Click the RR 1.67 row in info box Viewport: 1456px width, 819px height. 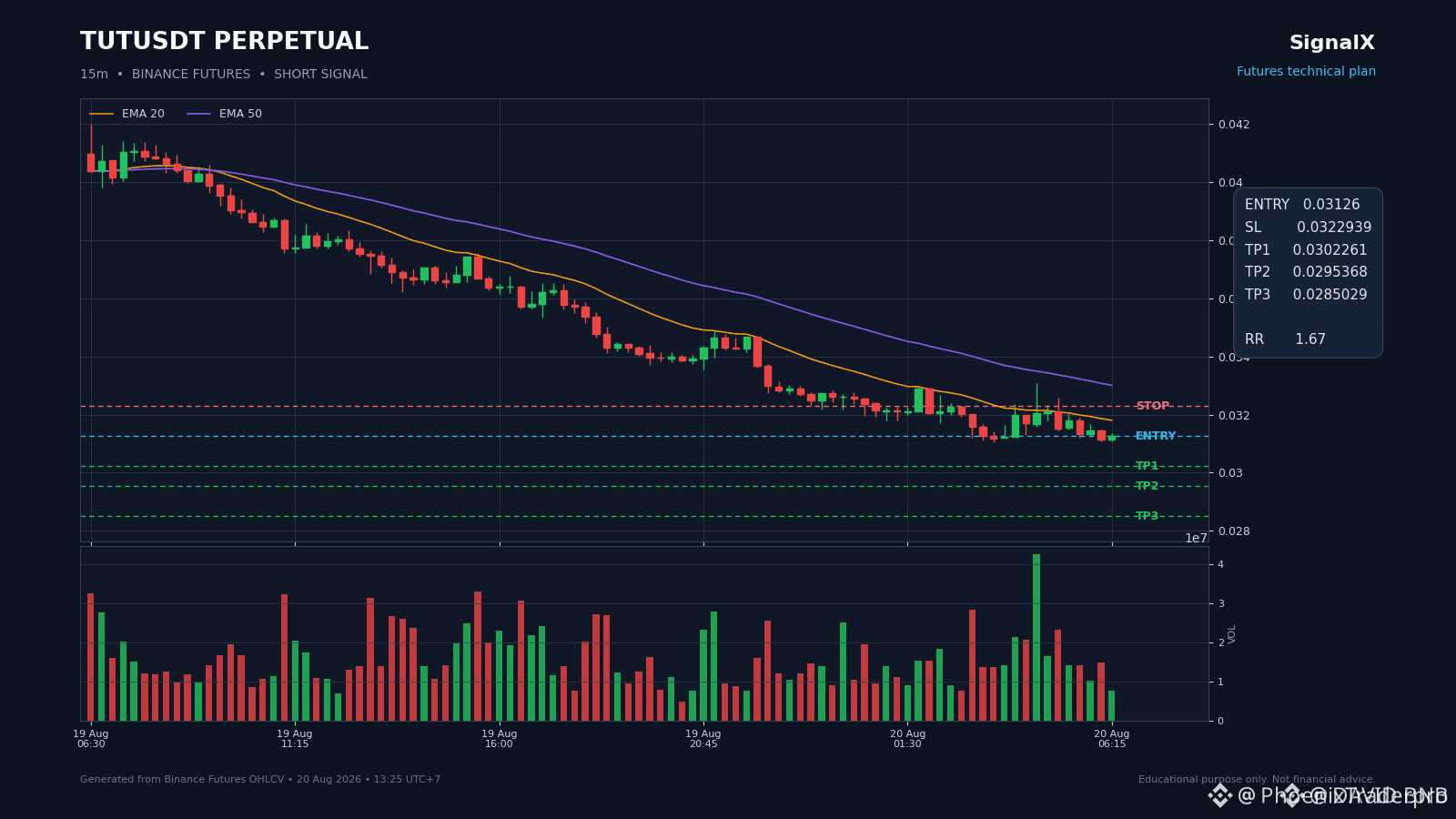[x=1285, y=339]
